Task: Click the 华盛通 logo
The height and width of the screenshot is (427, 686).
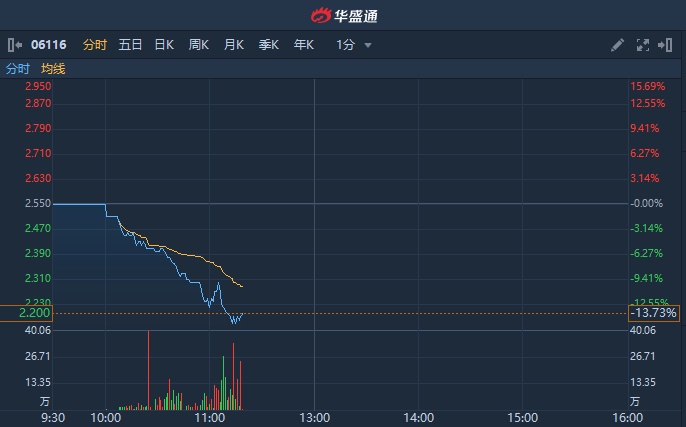Action: point(344,16)
